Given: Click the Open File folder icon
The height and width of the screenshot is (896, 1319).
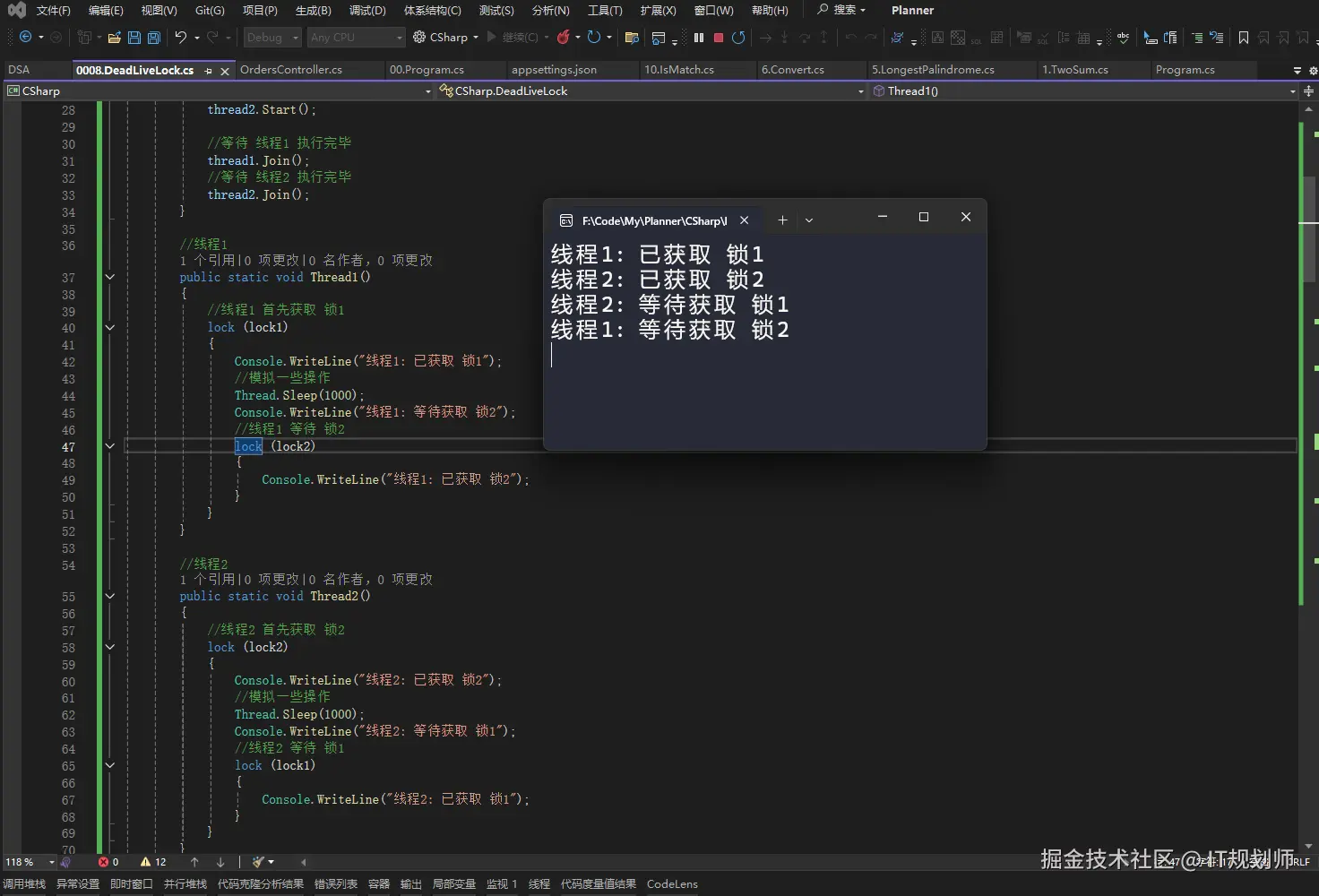Looking at the screenshot, I should 114,38.
